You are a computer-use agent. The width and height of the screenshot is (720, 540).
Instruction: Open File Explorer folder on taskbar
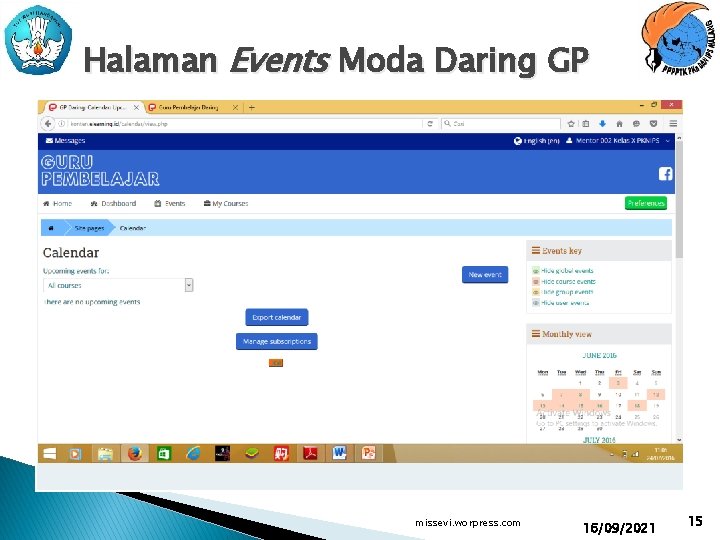click(105, 454)
